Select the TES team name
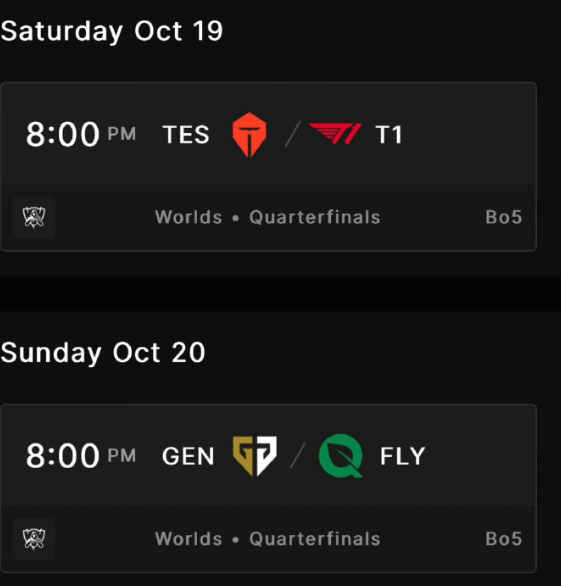This screenshot has width=561, height=586. click(x=186, y=135)
